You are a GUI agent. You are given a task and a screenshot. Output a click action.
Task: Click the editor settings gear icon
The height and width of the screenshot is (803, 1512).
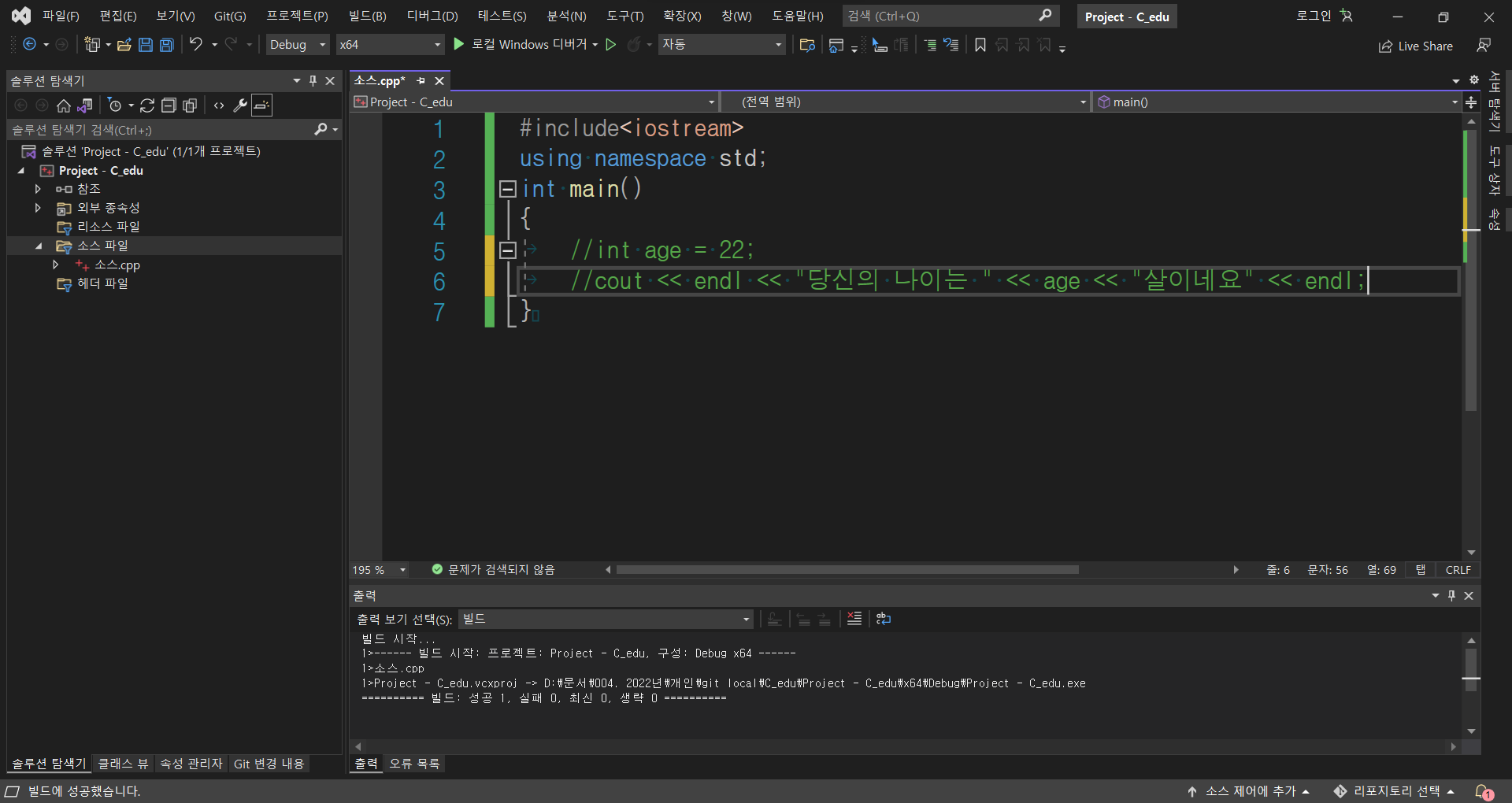click(x=1474, y=80)
